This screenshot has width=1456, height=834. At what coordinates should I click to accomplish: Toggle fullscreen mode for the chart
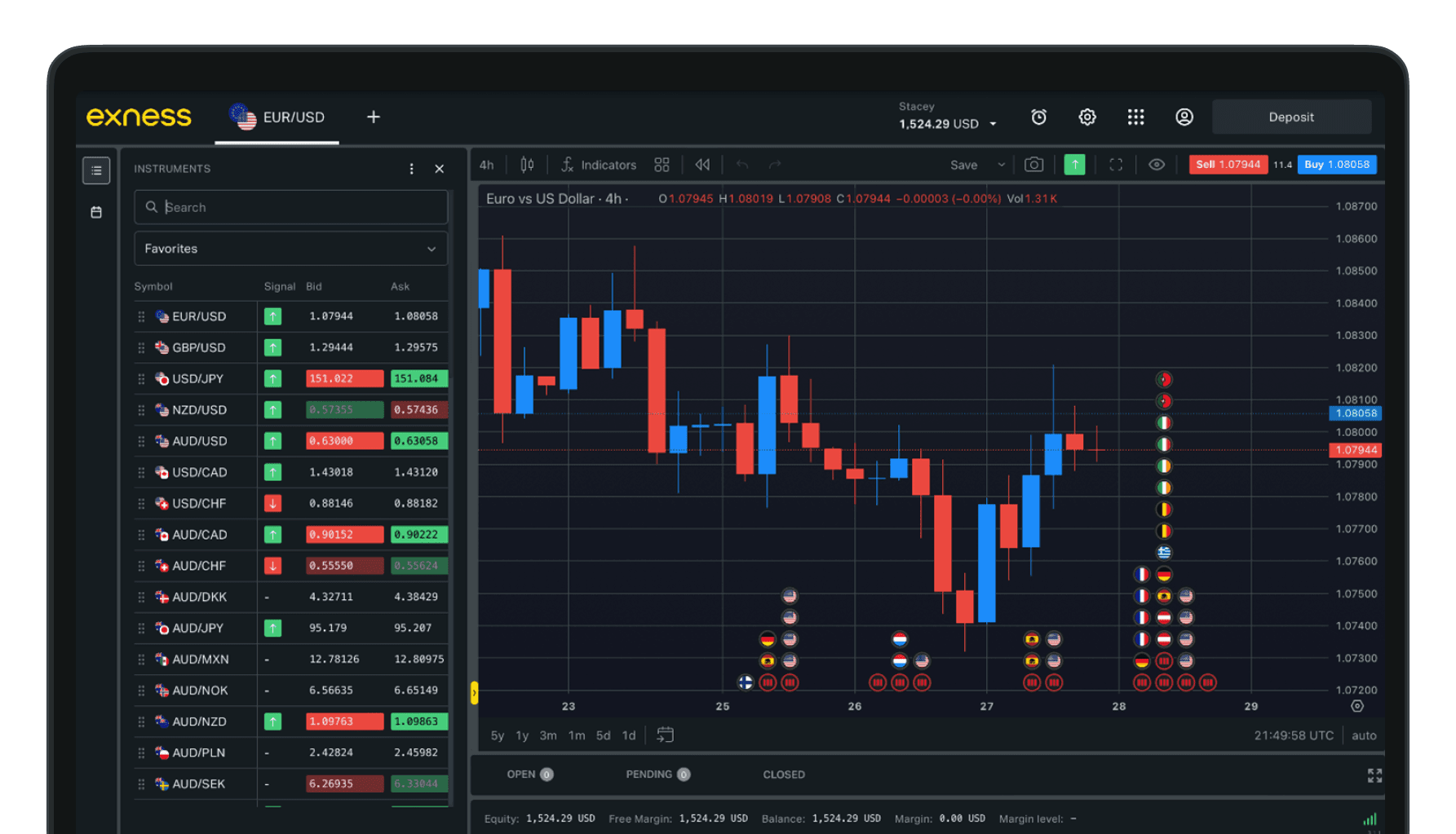point(1115,165)
